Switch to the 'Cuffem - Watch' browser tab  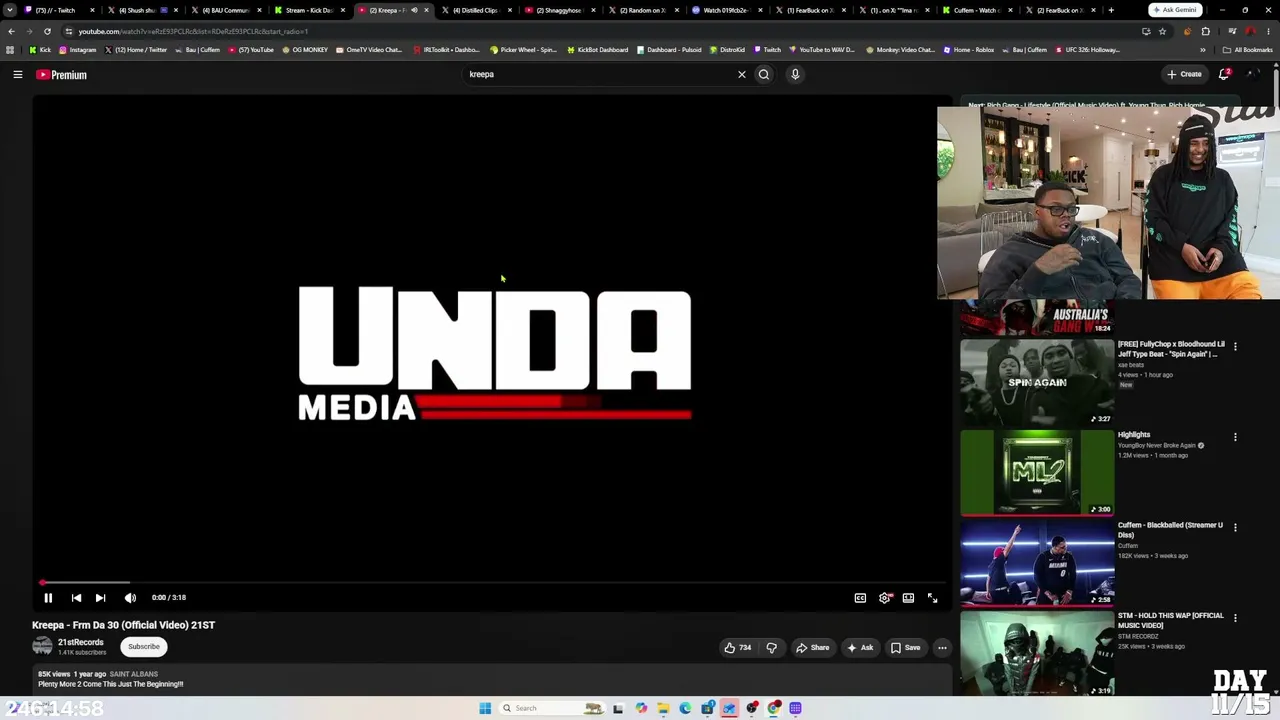pyautogui.click(x=976, y=10)
